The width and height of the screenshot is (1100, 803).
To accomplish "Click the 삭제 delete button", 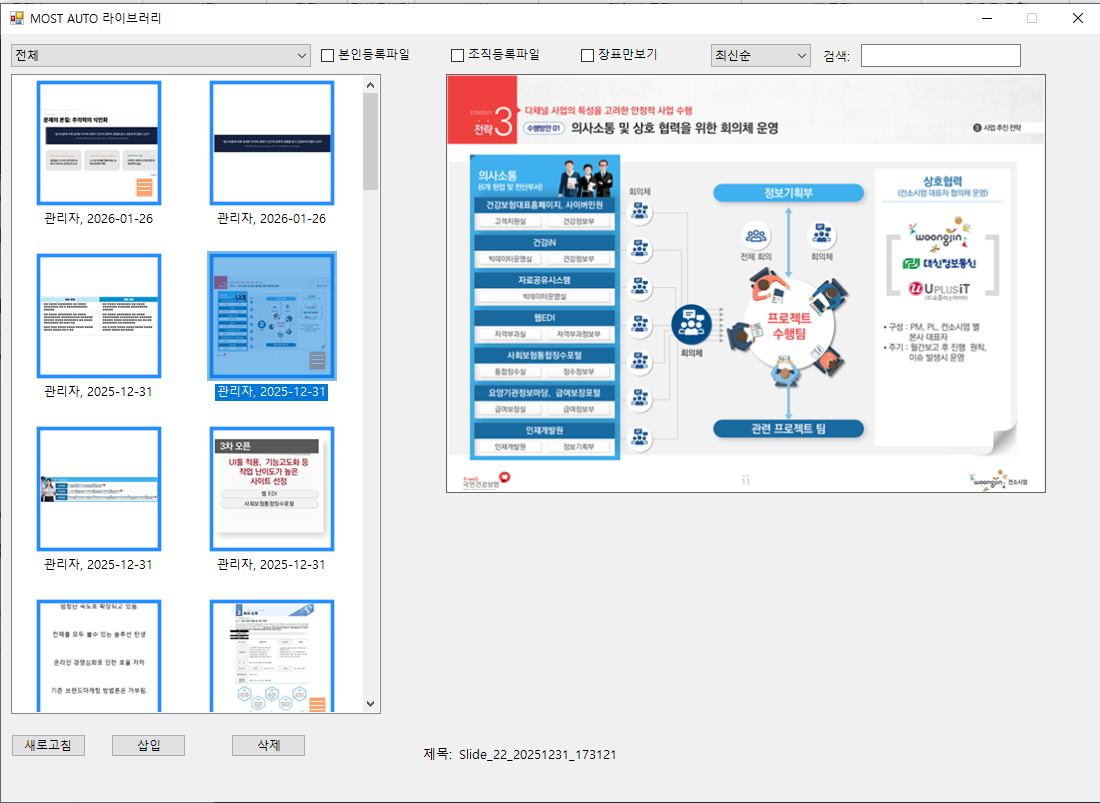I will click(x=268, y=745).
